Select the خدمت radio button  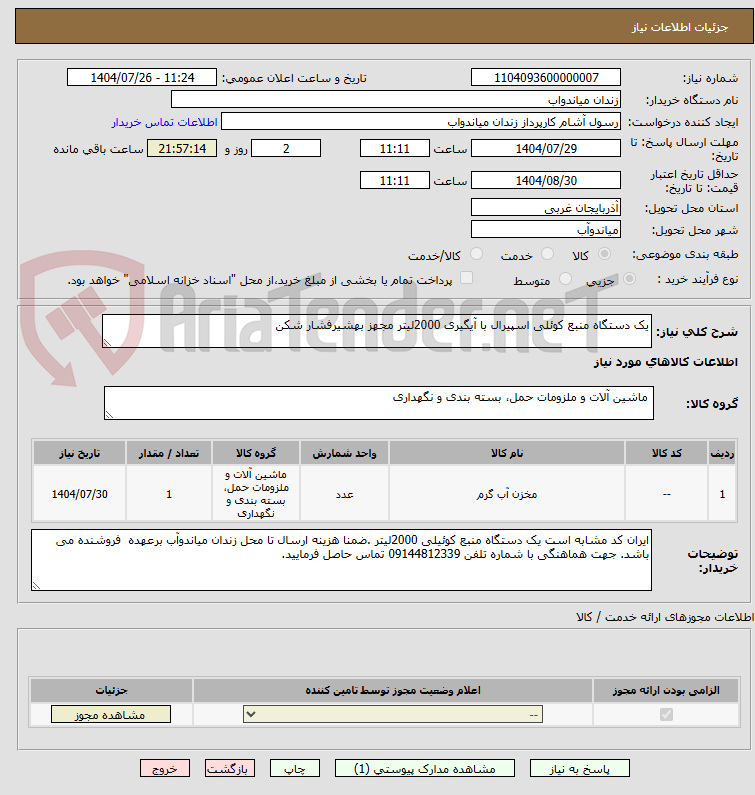coord(547,254)
